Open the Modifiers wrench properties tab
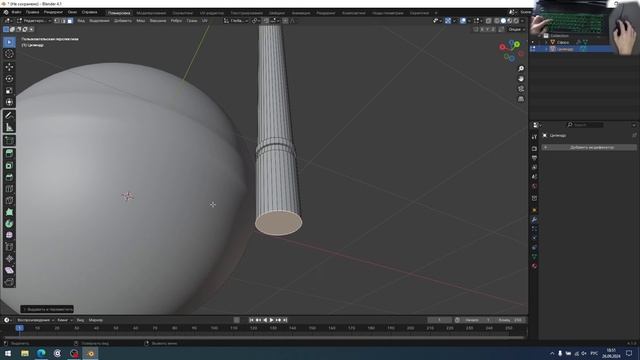The height and width of the screenshot is (360, 640). (534, 220)
